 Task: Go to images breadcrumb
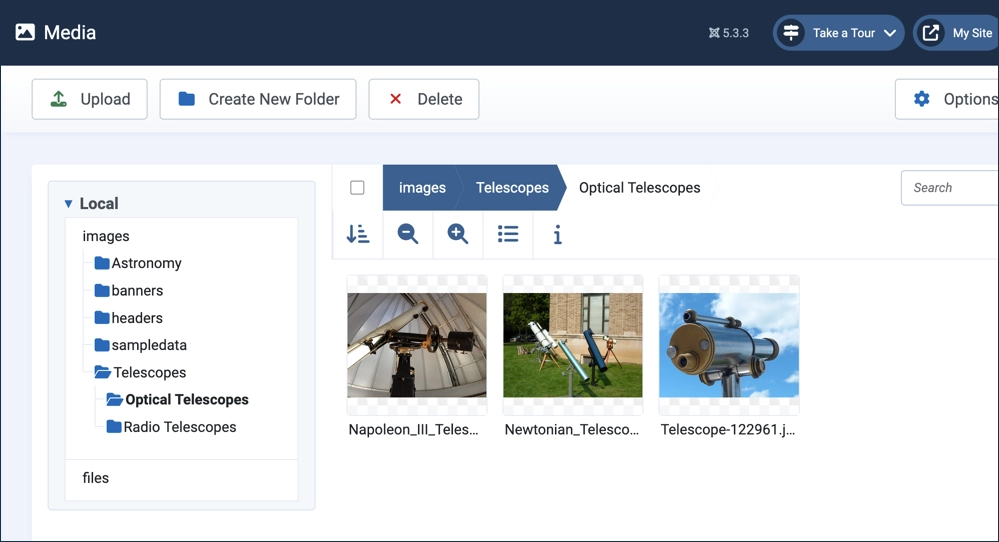point(422,188)
